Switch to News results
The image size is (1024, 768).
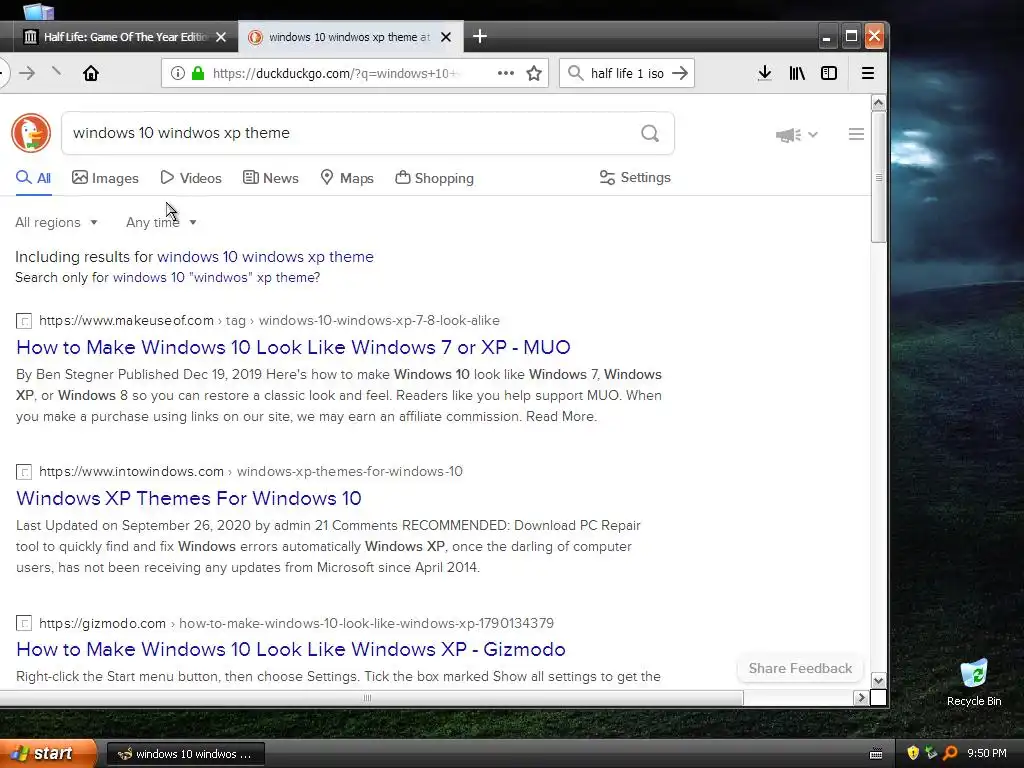[270, 178]
